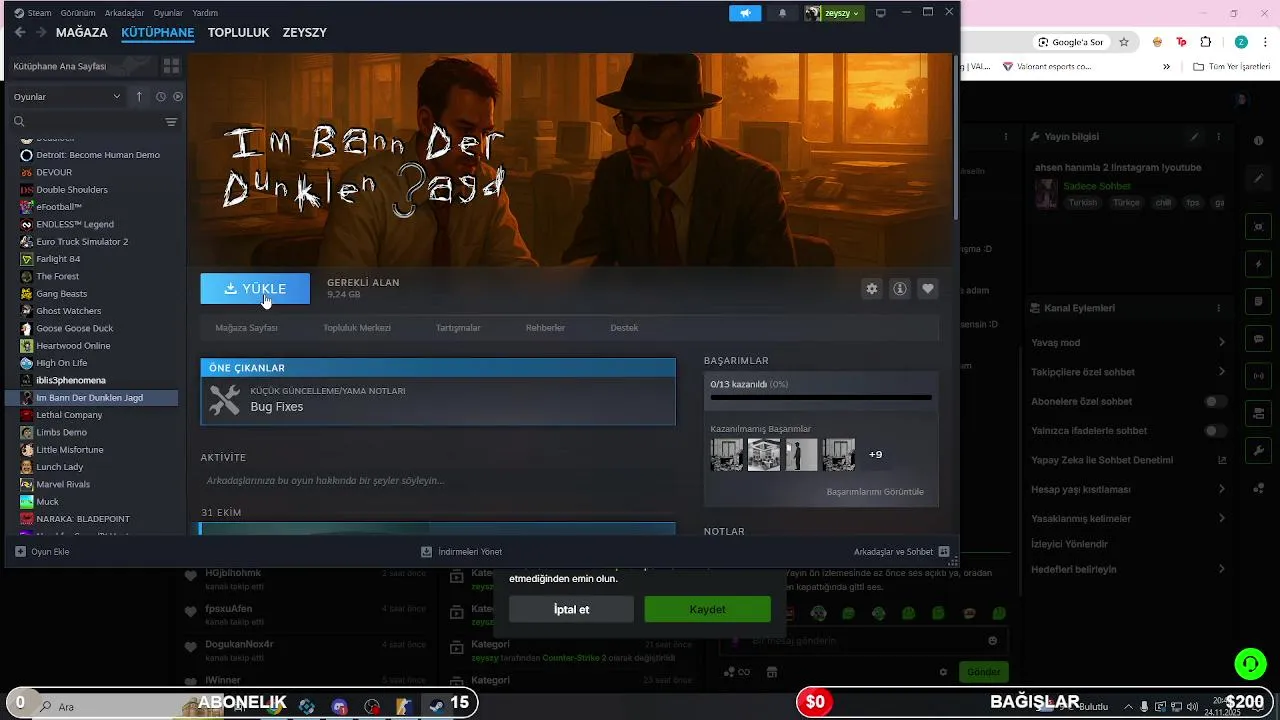Viewport: 1280px width, 720px height.
Task: Click the green Kaydet button
Action: [707, 609]
